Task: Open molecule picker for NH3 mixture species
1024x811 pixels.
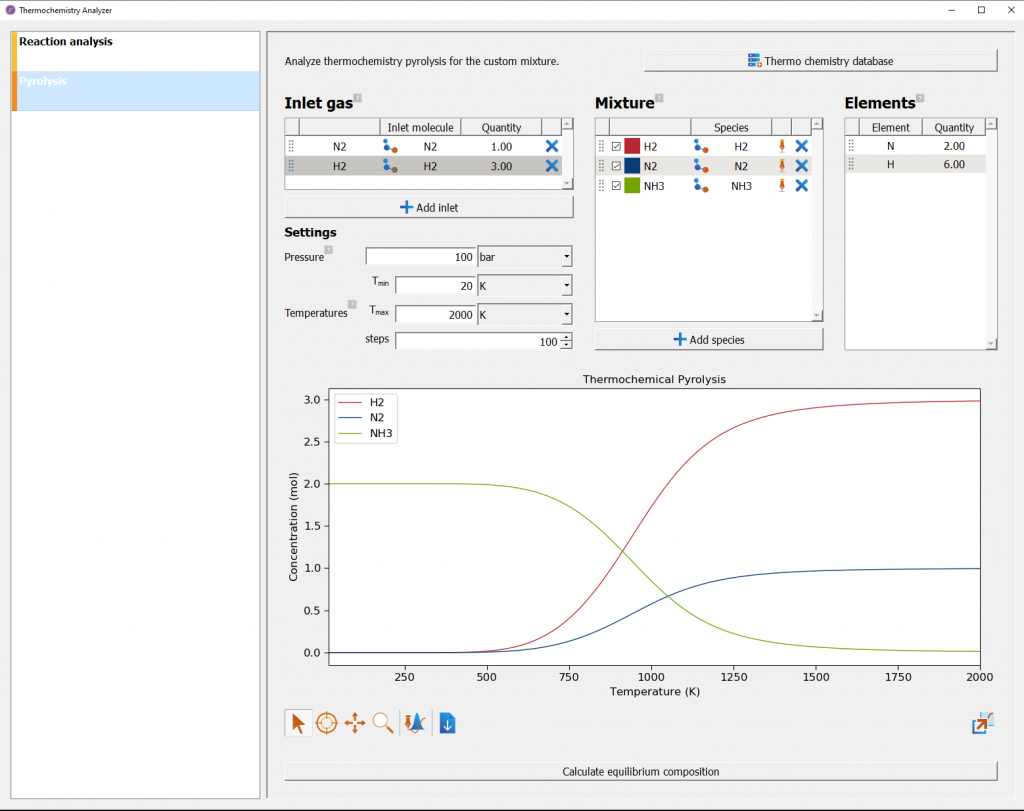Action: pyautogui.click(x=701, y=186)
